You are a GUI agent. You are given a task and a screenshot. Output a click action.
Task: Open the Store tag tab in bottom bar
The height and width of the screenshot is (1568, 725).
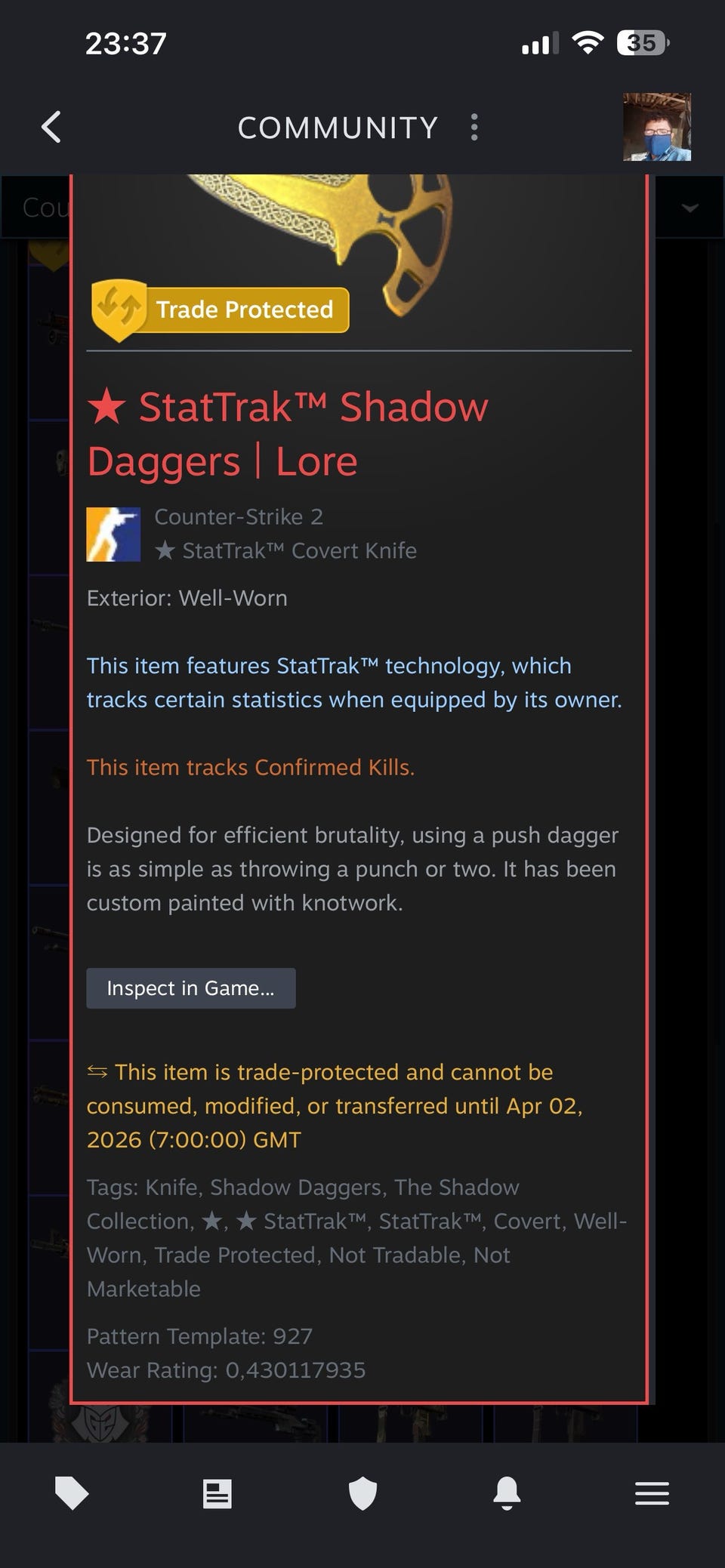pyautogui.click(x=72, y=1493)
